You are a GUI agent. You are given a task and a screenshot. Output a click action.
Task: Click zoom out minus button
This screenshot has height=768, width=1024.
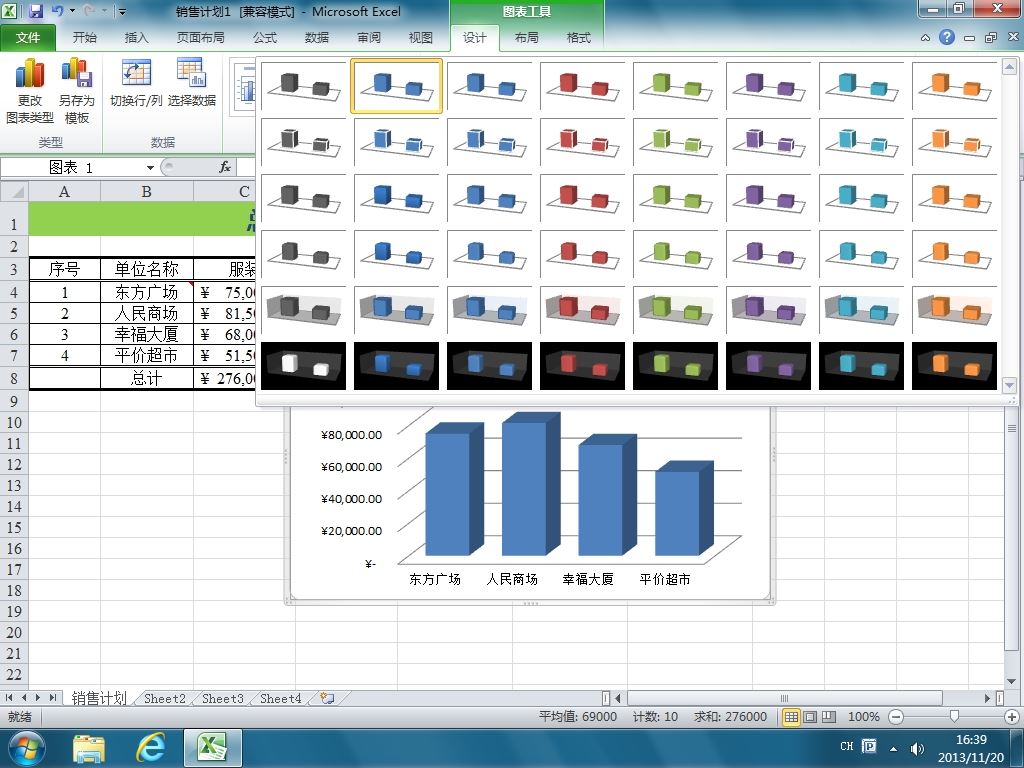pyautogui.click(x=896, y=716)
